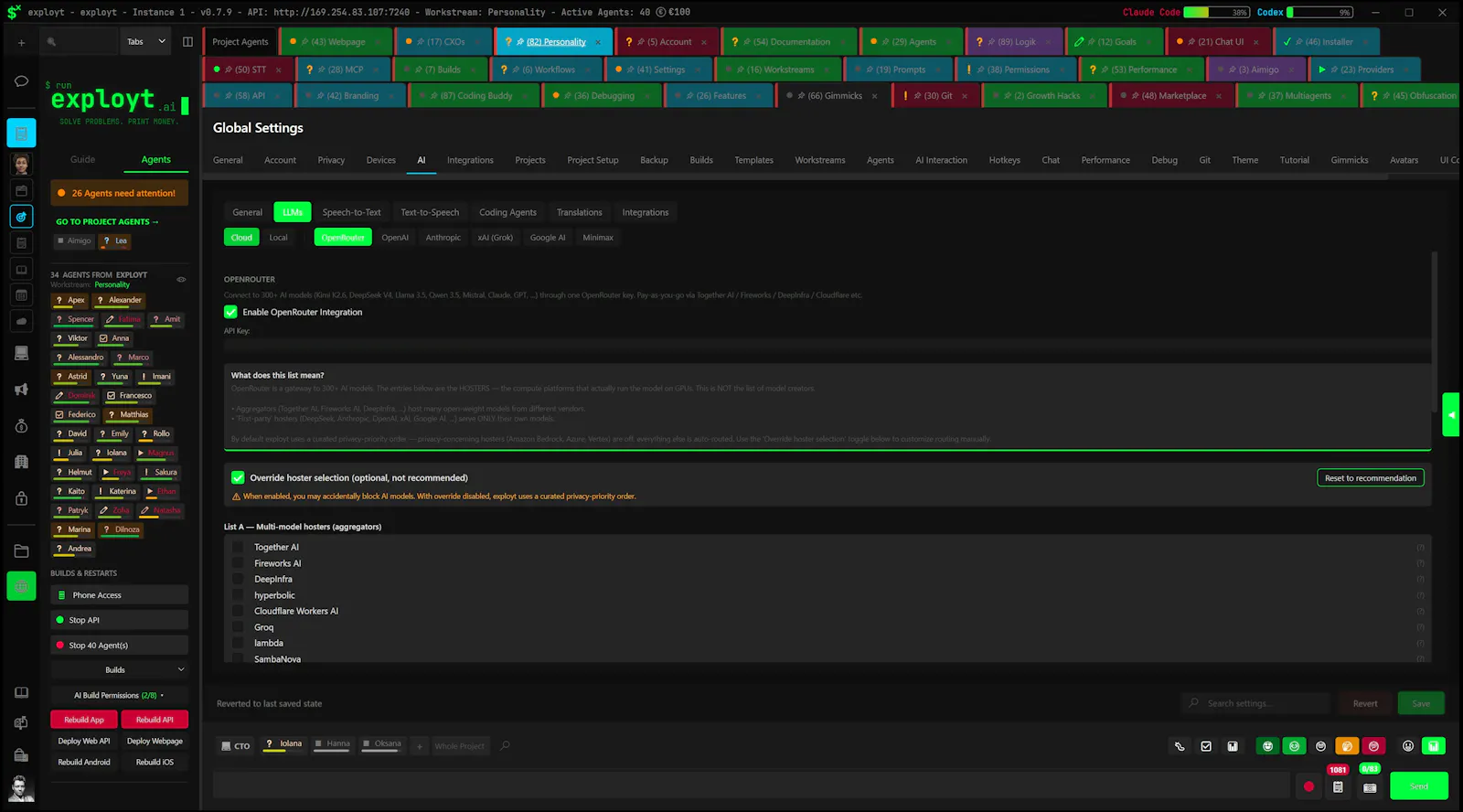
Task: Open the target icon in left sidebar
Action: click(21, 217)
